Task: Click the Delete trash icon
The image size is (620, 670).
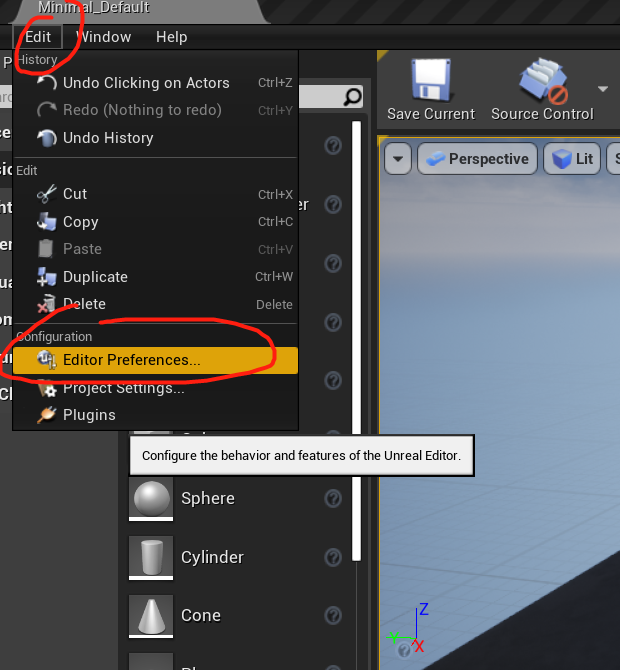Action: 47,304
